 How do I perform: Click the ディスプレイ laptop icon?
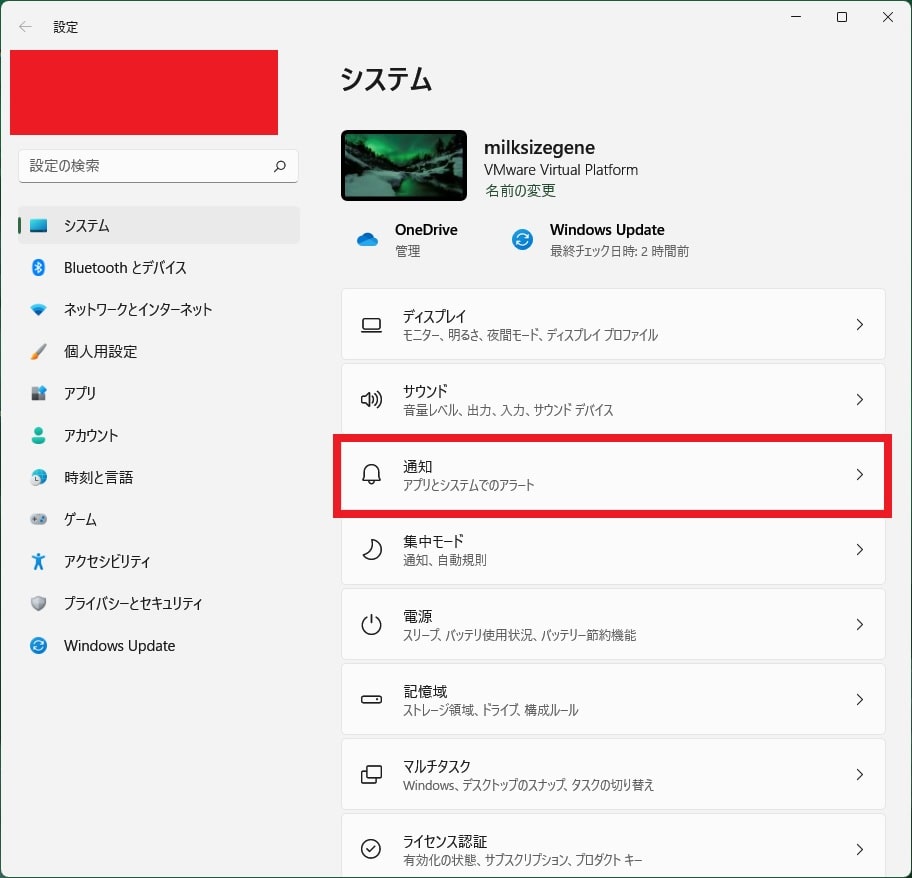click(x=371, y=325)
